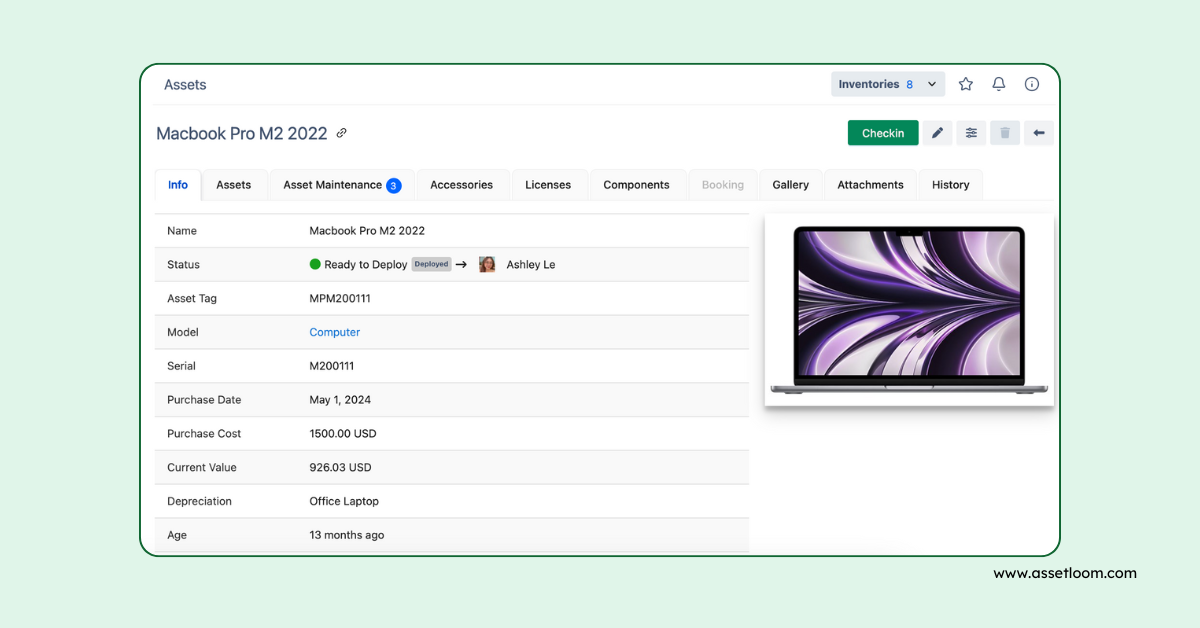Select the Accessories tab
Viewport: 1200px width, 628px height.
(x=462, y=185)
